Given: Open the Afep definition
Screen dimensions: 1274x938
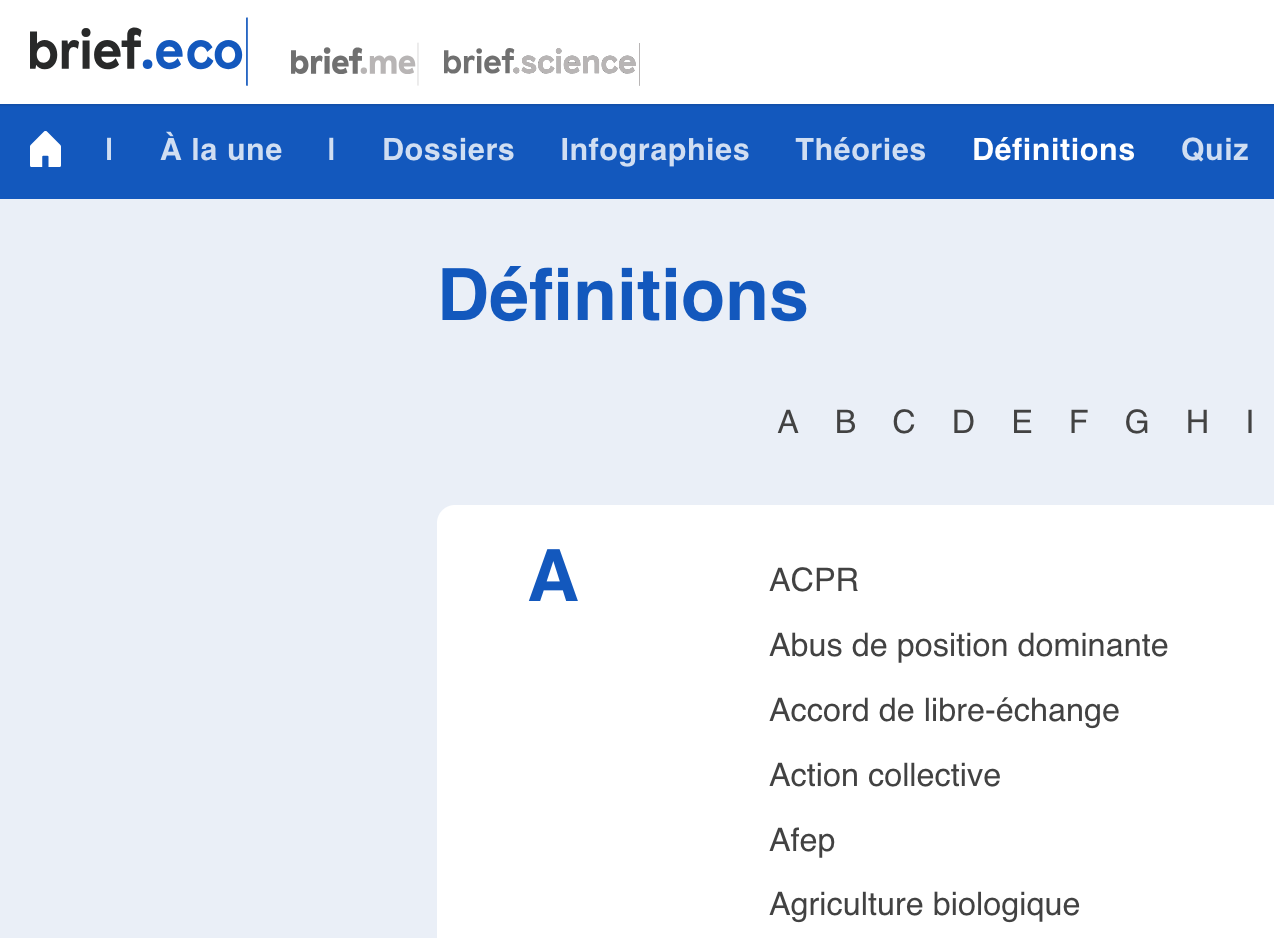Looking at the screenshot, I should click(802, 840).
